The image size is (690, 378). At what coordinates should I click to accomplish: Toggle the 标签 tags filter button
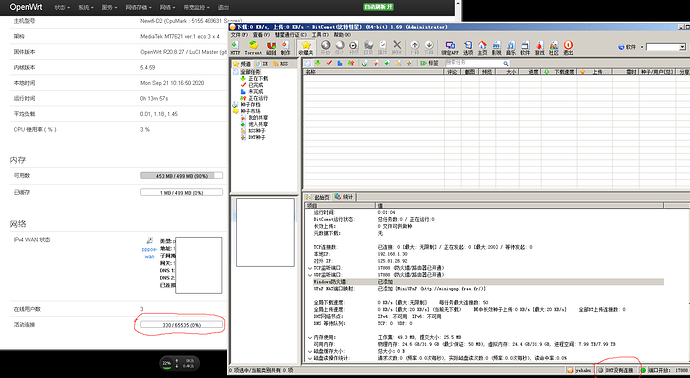429,63
